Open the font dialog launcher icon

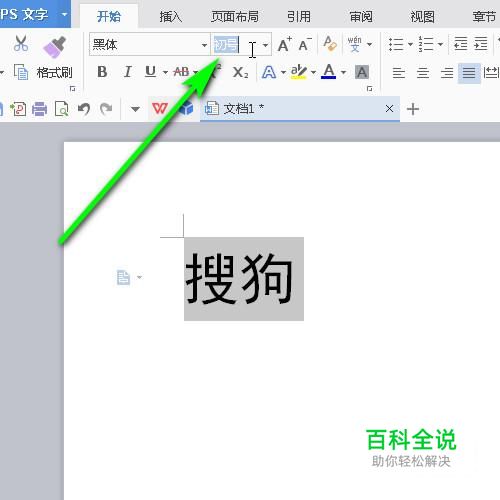click(x=369, y=88)
